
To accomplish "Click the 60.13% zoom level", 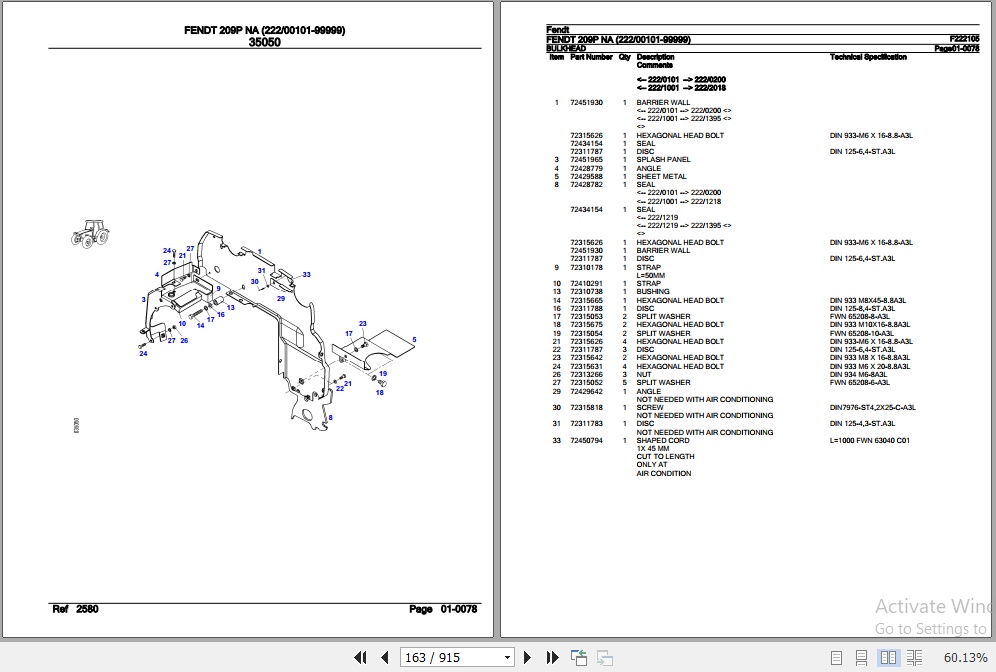I will (966, 657).
